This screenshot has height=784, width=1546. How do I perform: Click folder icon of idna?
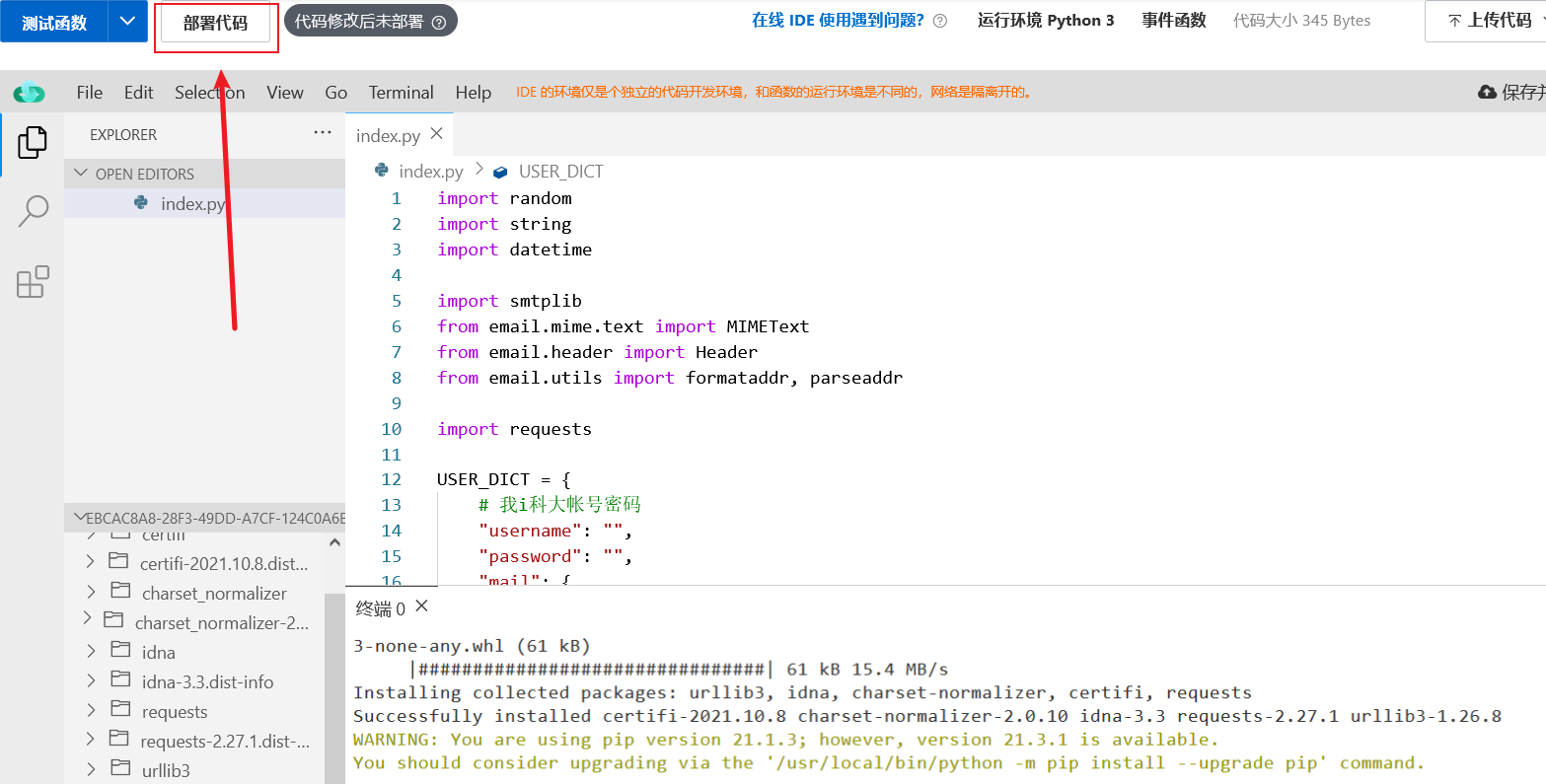120,650
